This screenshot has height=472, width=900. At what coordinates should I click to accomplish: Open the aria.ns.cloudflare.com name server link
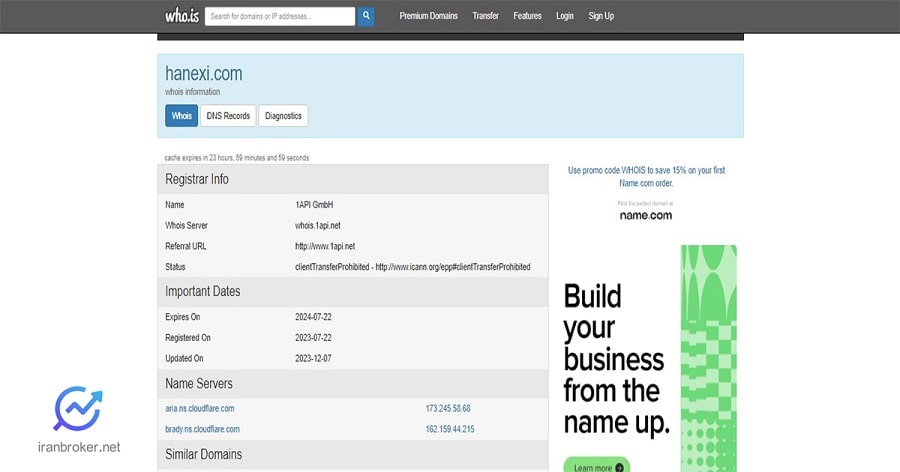[x=200, y=408]
